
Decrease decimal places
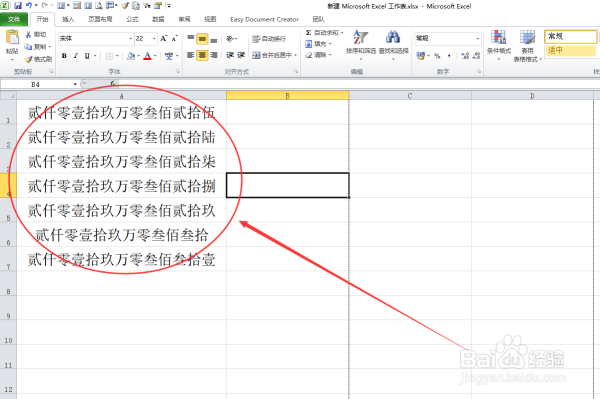[476, 56]
